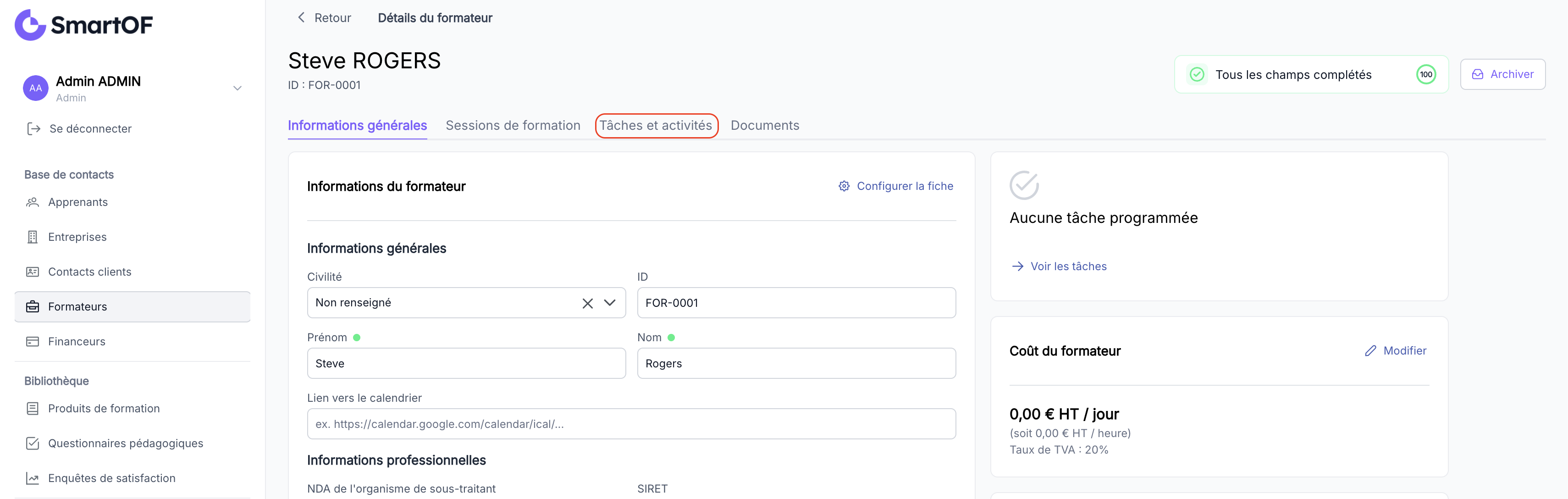Click the SmartOF logo
The image size is (1568, 499).
tap(83, 25)
